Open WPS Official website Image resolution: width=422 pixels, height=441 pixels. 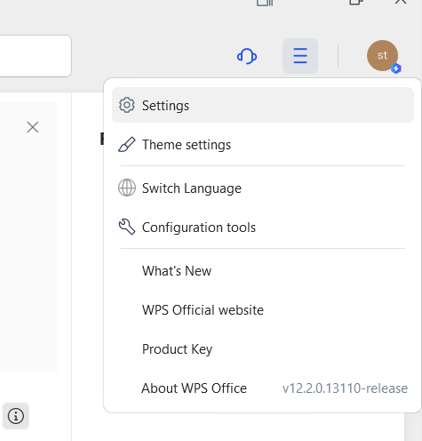coord(263,310)
